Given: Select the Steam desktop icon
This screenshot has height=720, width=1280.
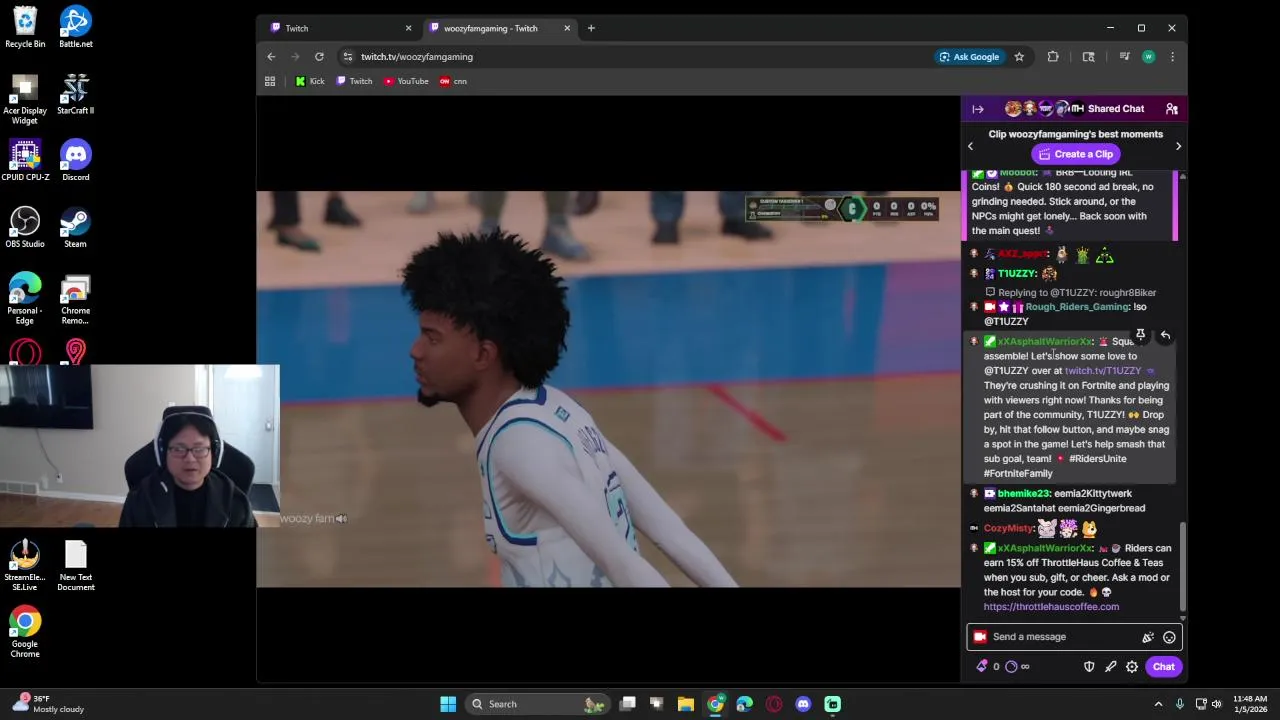Looking at the screenshot, I should [76, 227].
